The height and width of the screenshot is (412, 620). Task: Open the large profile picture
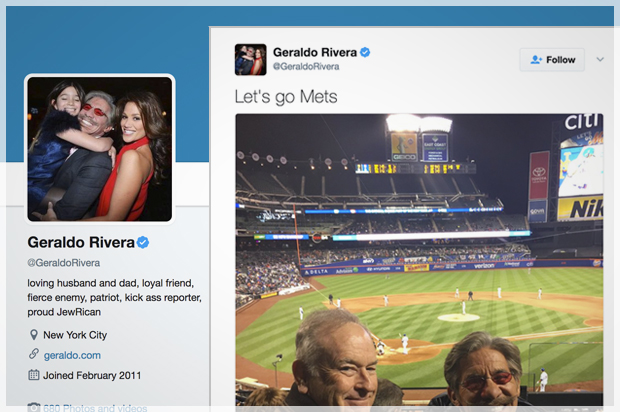pos(100,149)
